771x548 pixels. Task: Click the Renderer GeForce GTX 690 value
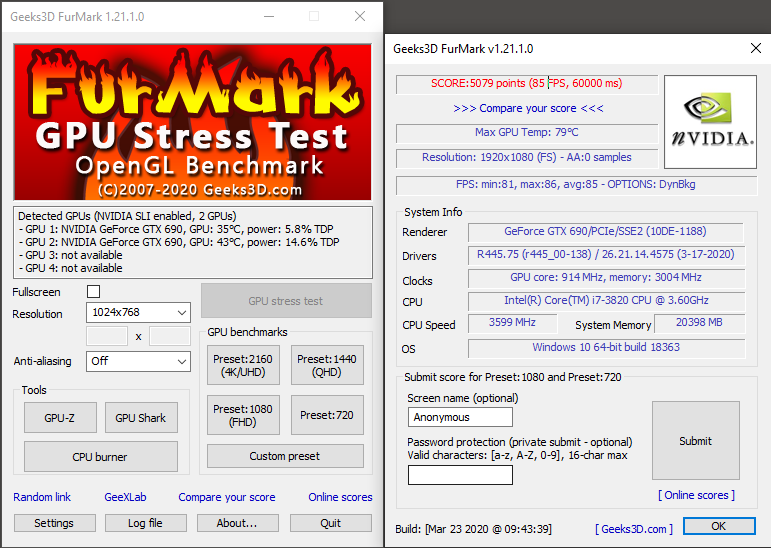[605, 232]
